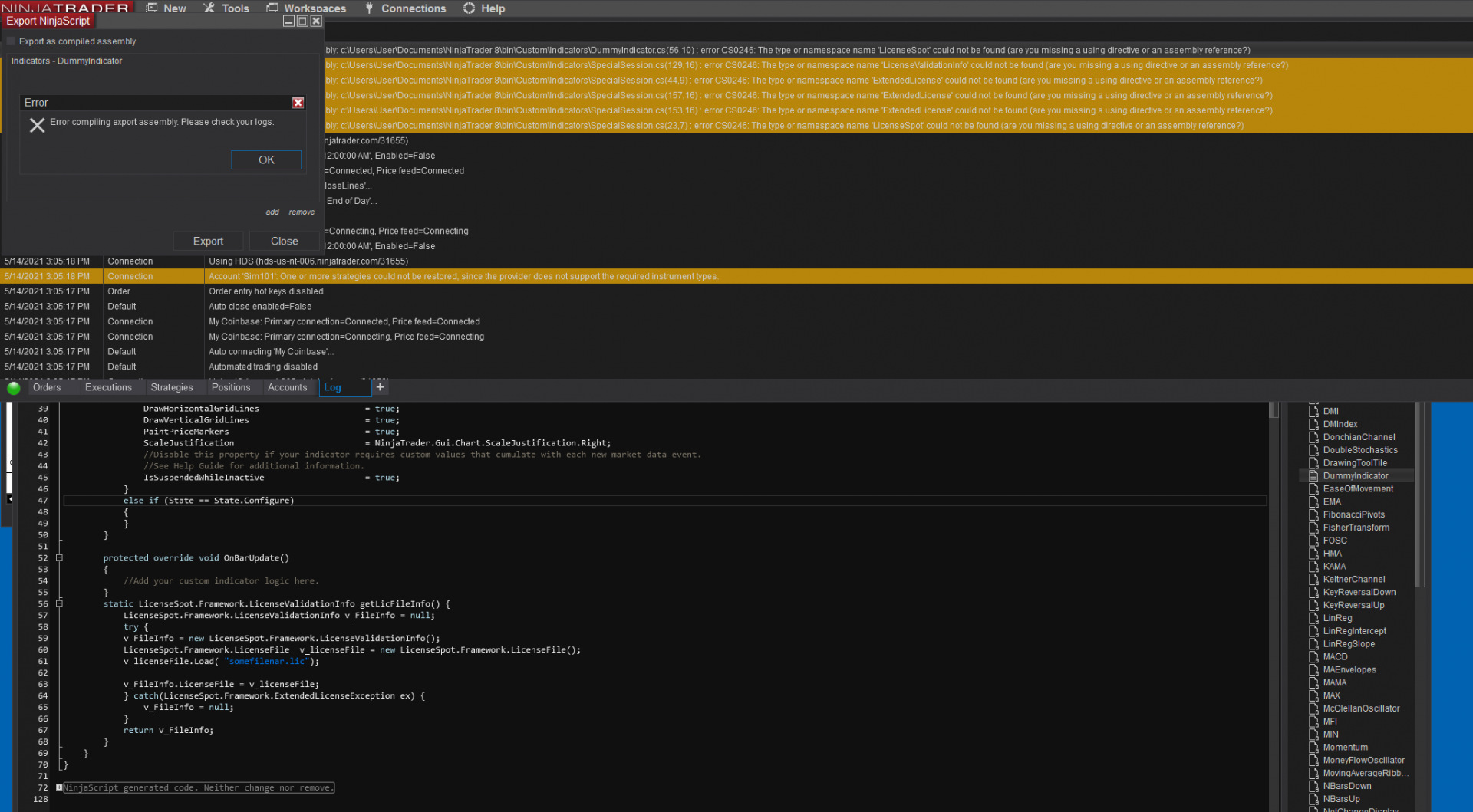
Task: Click the FisherTransform file icon
Action: [1313, 528]
